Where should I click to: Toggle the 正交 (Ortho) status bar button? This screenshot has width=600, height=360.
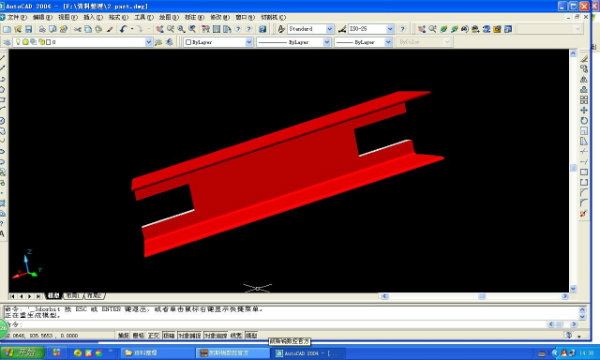point(153,336)
